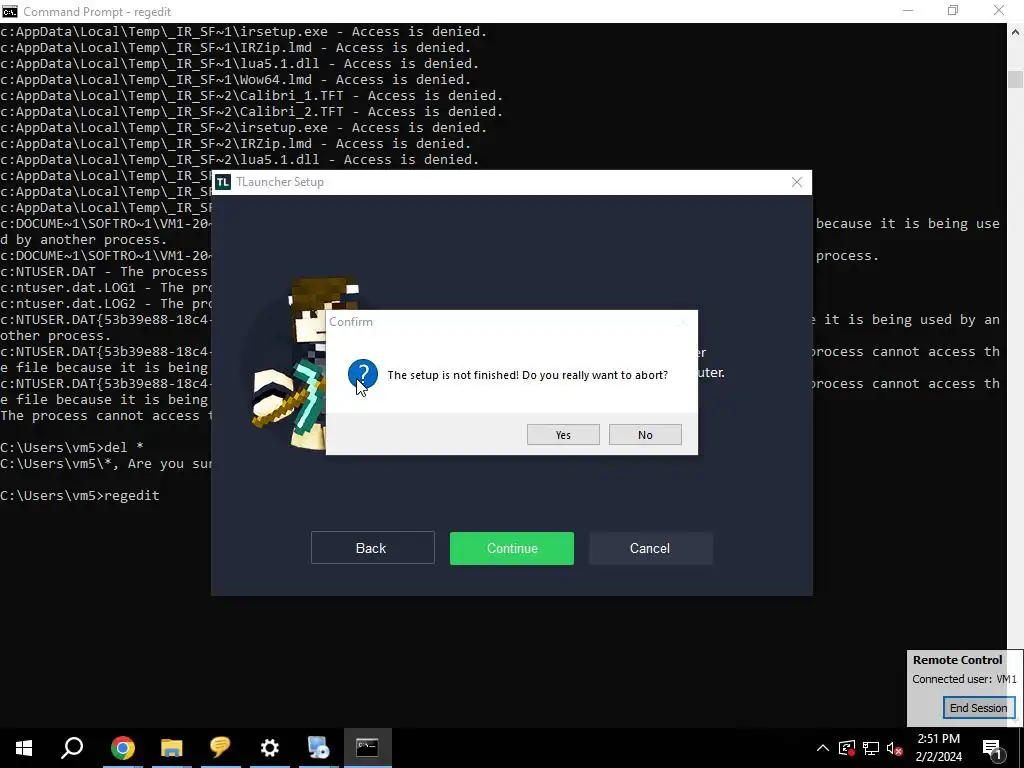Click the Remote Control panel title
Screen dimensions: 1024x768
957,660
